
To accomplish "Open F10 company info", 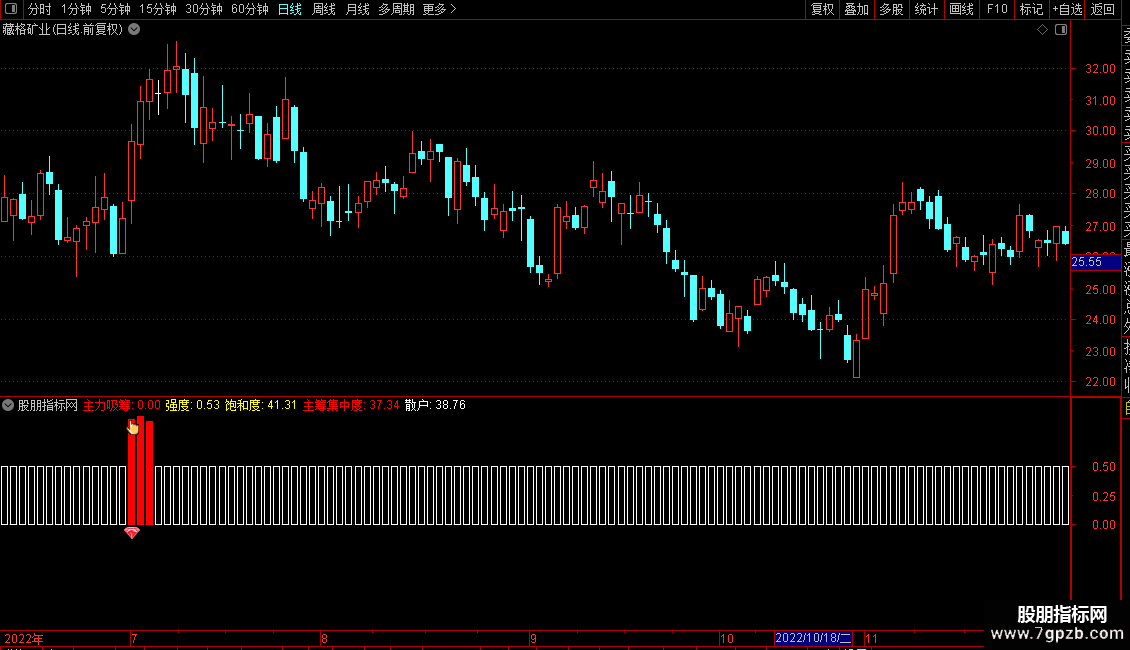I will [997, 9].
